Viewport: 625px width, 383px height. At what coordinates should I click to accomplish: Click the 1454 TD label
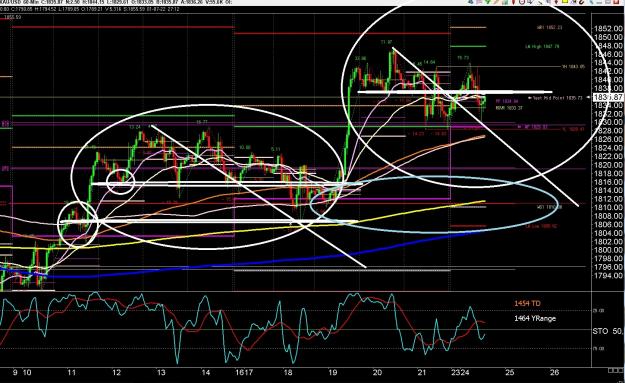tap(527, 304)
